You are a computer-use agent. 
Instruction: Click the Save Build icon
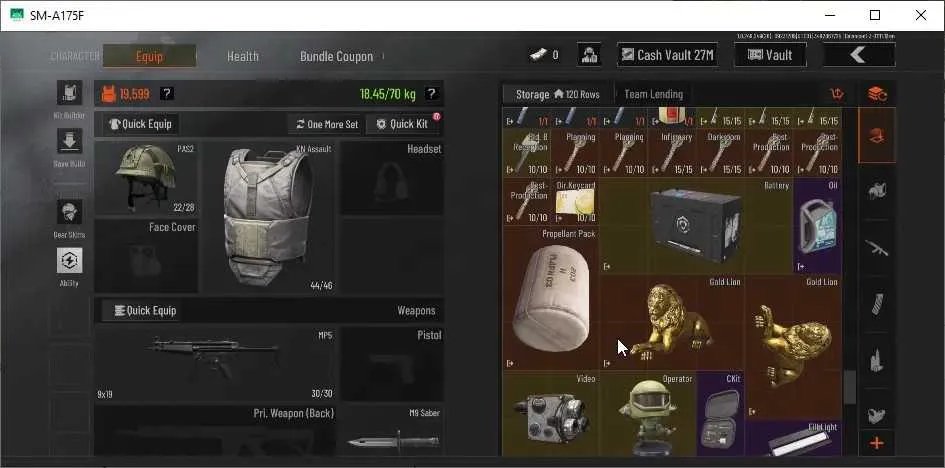(x=69, y=141)
